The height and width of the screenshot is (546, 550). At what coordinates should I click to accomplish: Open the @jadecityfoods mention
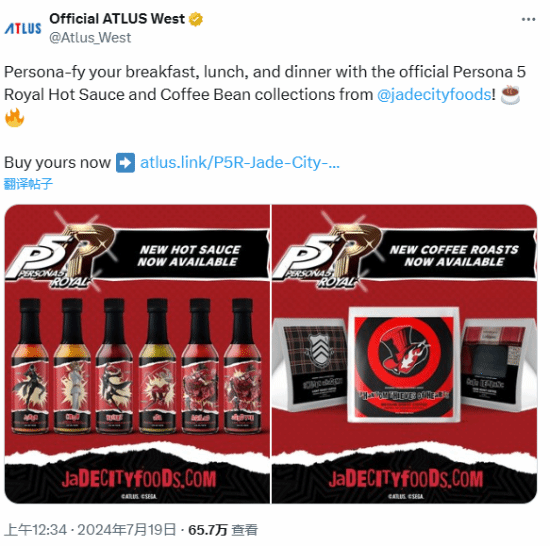[434, 95]
